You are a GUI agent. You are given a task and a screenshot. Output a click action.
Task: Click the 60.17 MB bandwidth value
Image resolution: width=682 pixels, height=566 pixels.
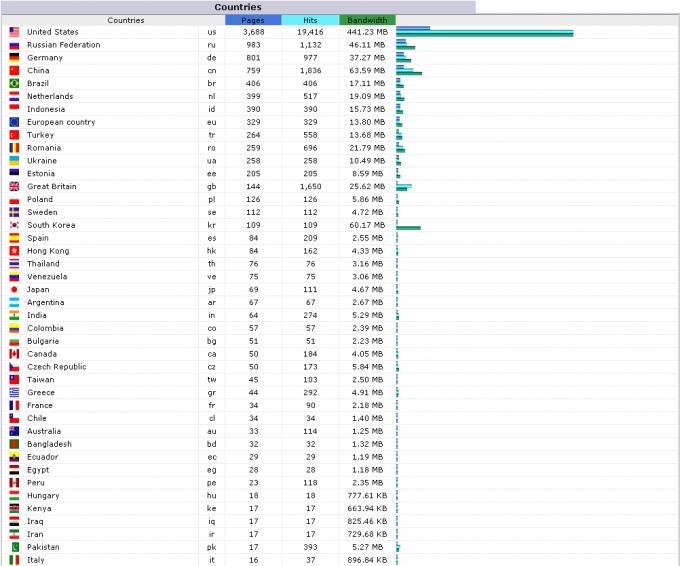367,225
